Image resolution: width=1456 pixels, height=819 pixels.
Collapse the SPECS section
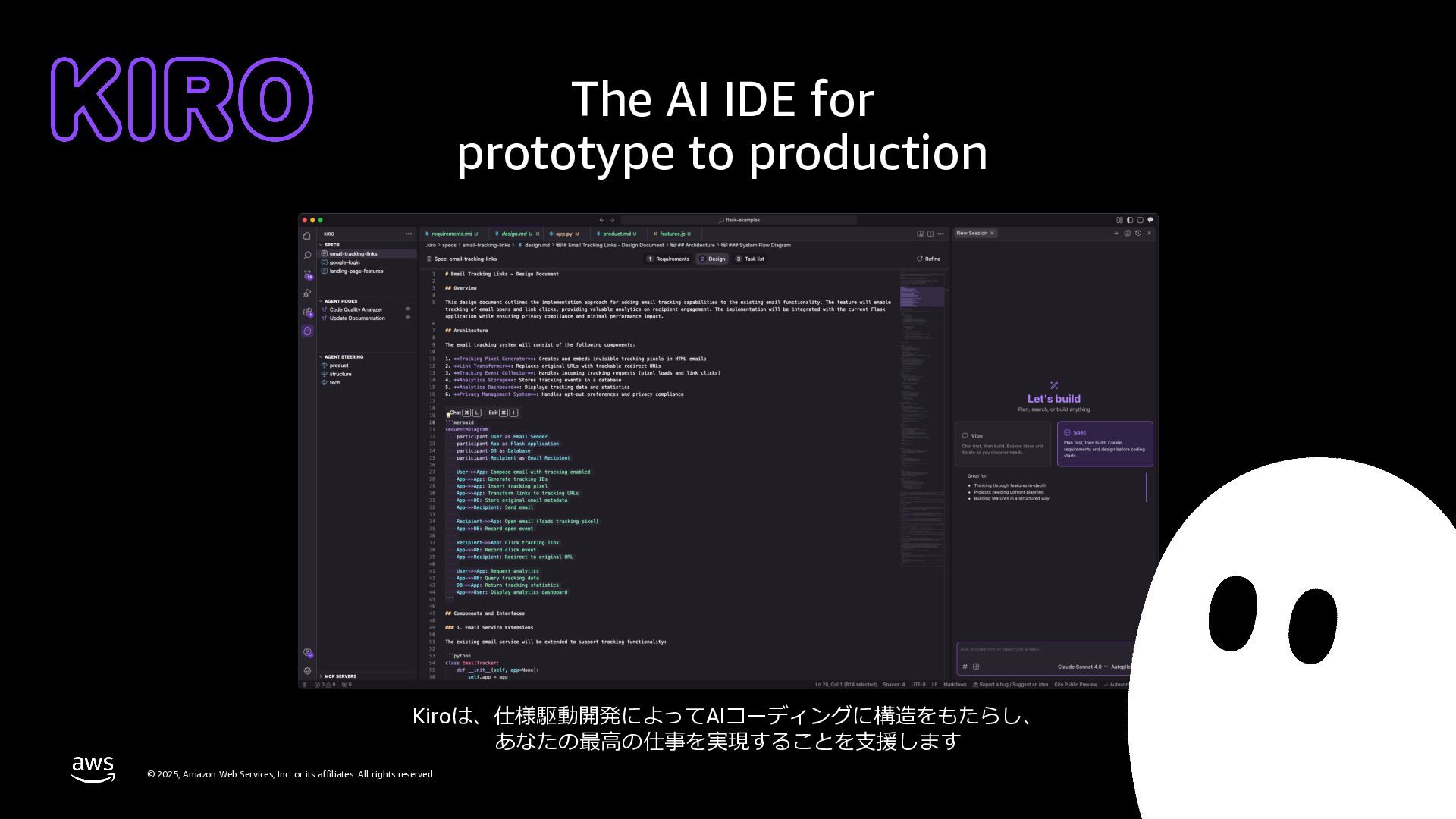point(331,245)
